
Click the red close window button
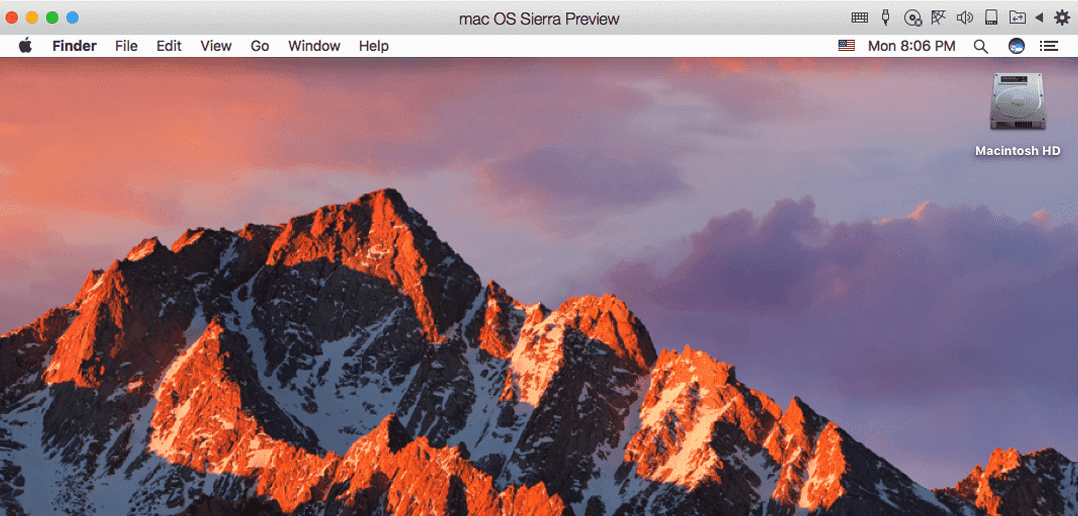click(12, 18)
